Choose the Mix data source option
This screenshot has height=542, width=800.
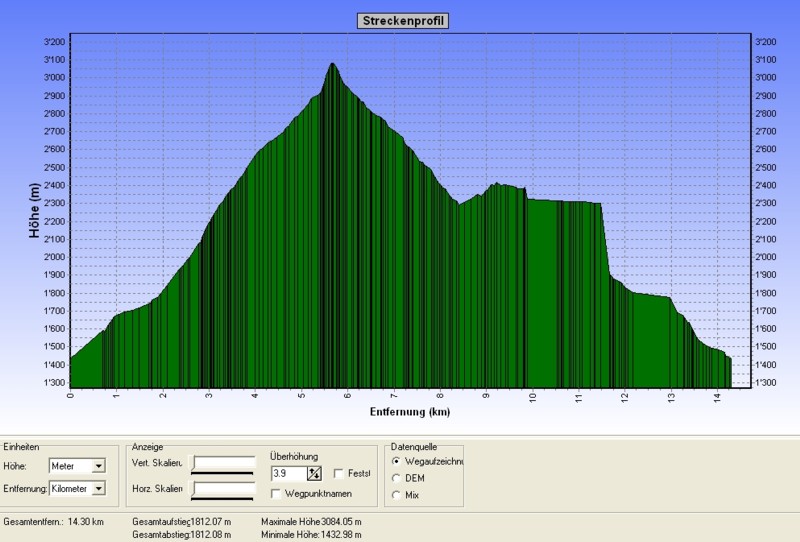point(399,495)
